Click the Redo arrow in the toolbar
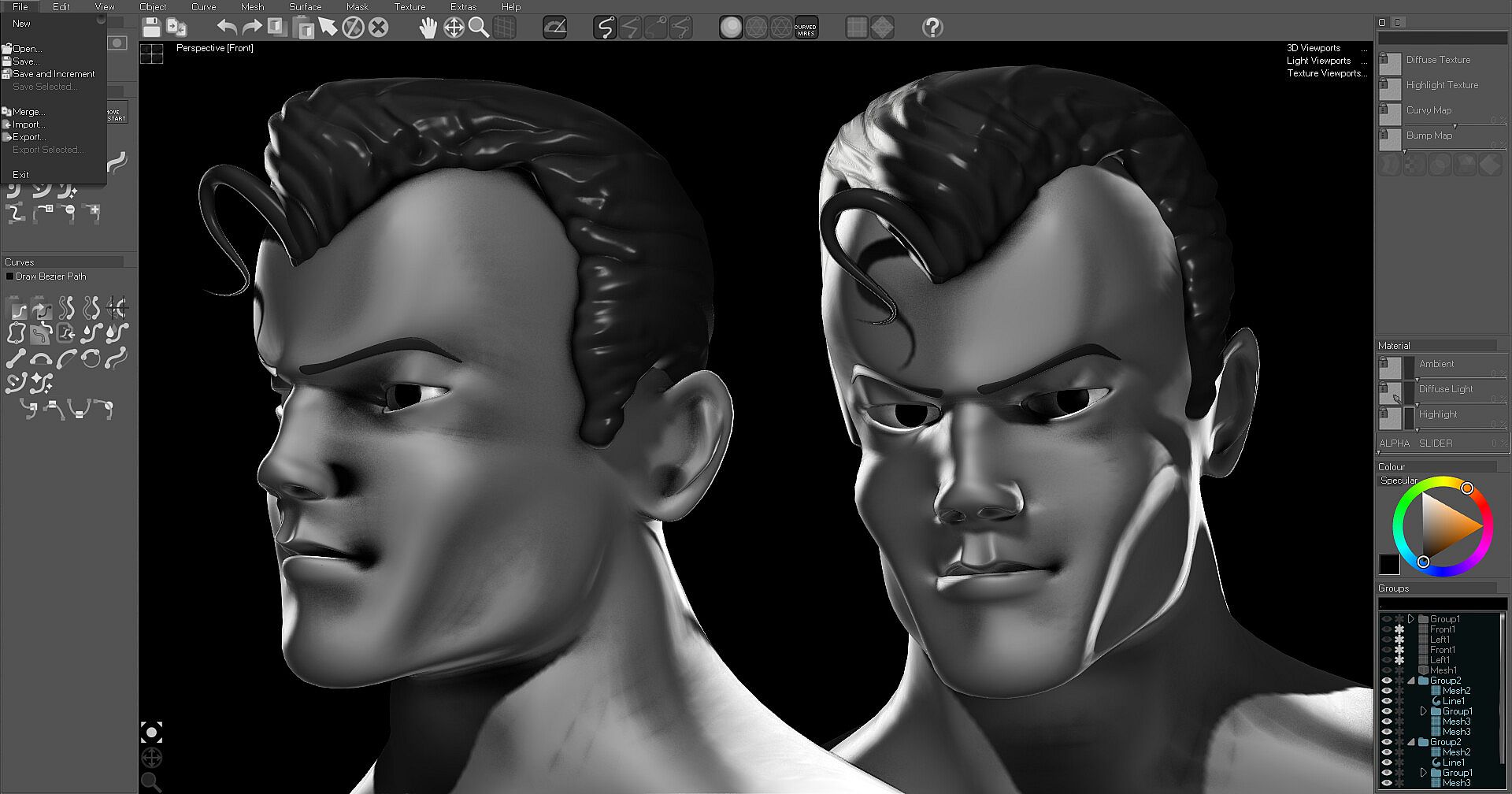Viewport: 1512px width, 794px height. click(252, 28)
